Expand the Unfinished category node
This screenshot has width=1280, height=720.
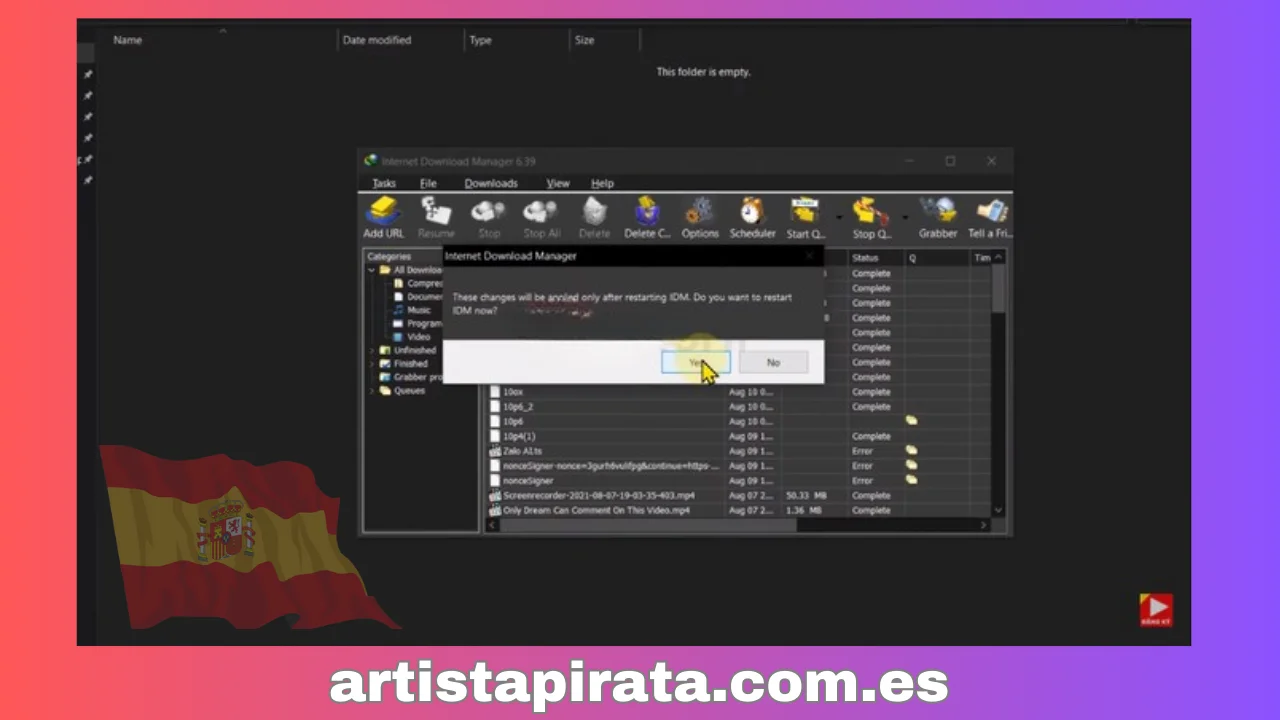tap(372, 350)
